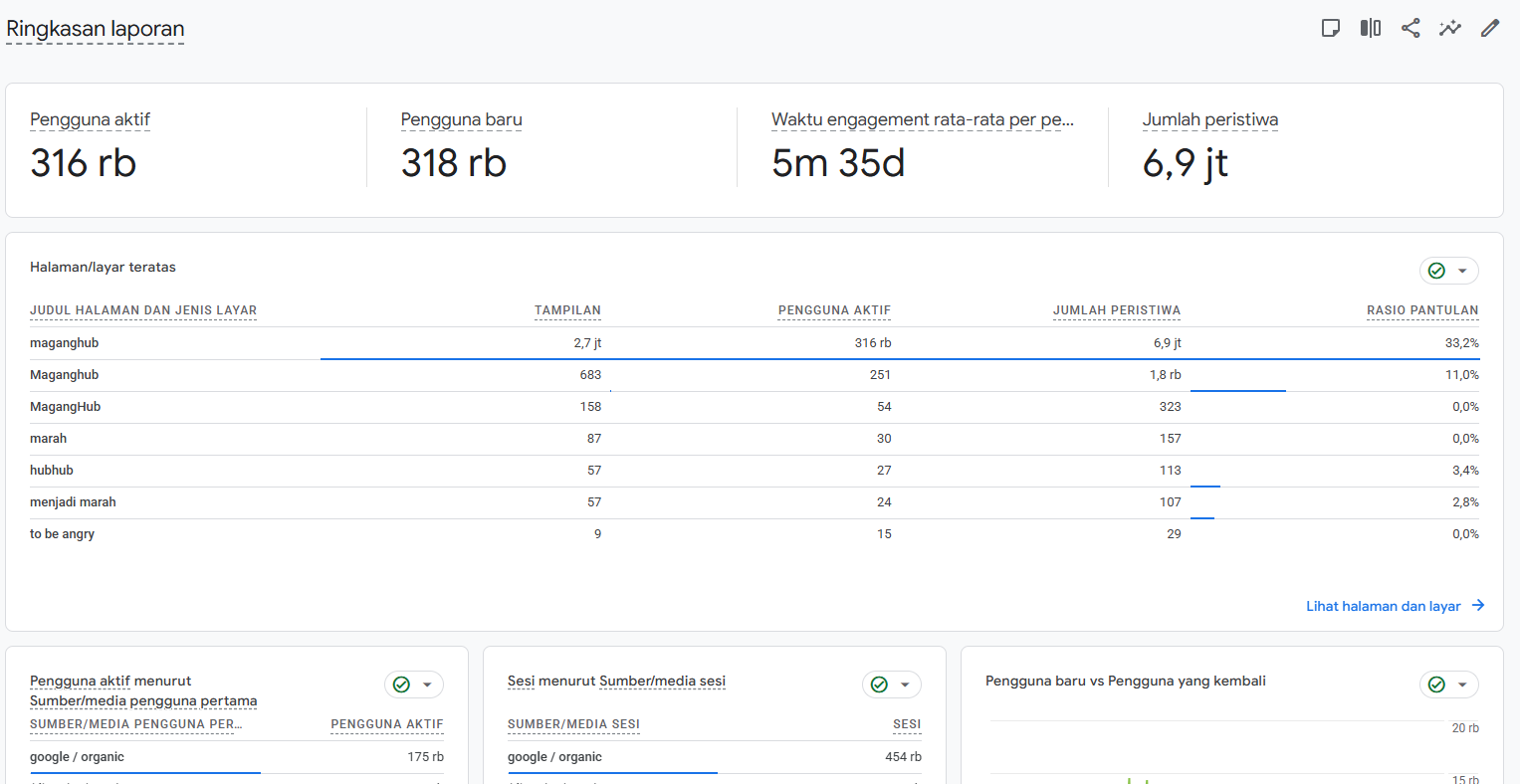This screenshot has height=784, width=1520.
Task: Share this report via share icon
Action: [x=1411, y=28]
